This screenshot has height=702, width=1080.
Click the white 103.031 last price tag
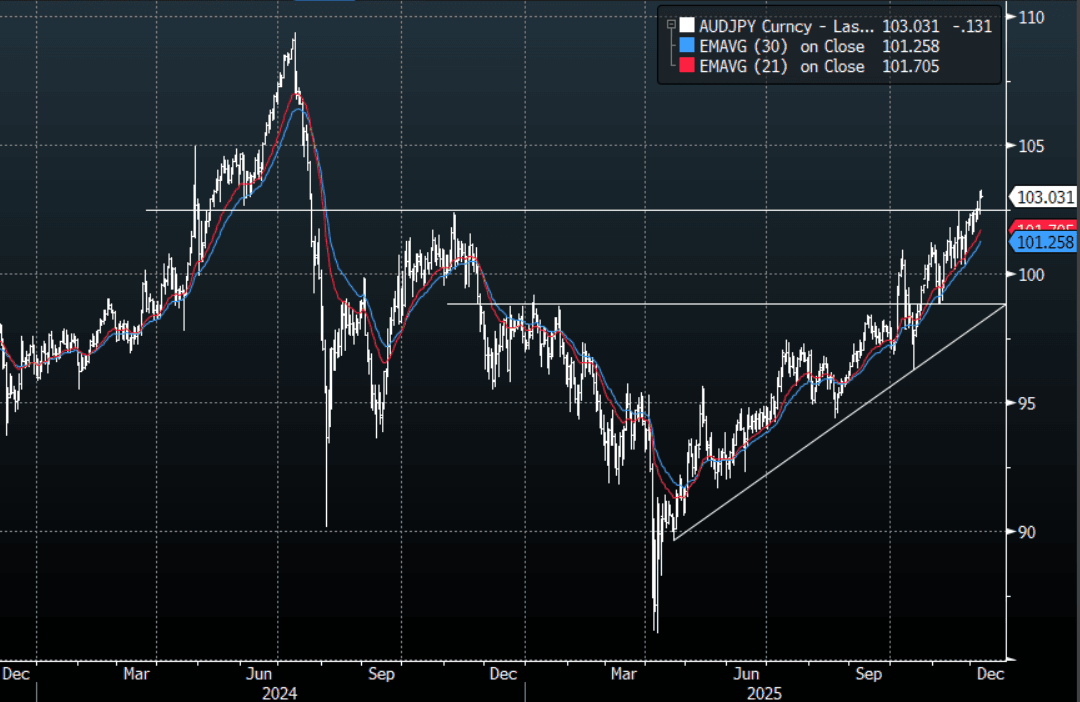click(x=1045, y=197)
